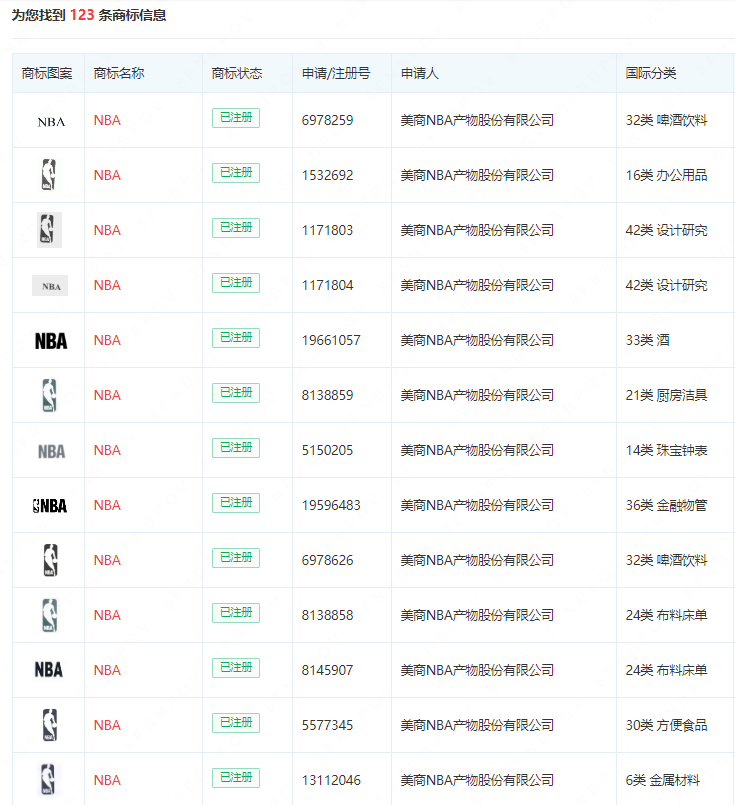Image resolution: width=735 pixels, height=805 pixels.
Task: Click 已注册 status badge for 8145907
Action: pyautogui.click(x=236, y=668)
